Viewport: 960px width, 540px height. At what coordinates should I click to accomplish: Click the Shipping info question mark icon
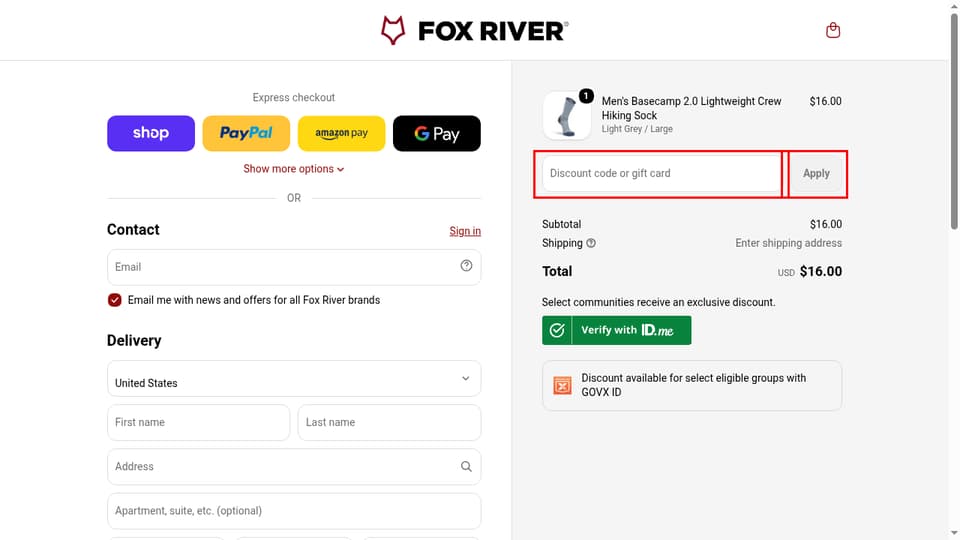pos(591,243)
